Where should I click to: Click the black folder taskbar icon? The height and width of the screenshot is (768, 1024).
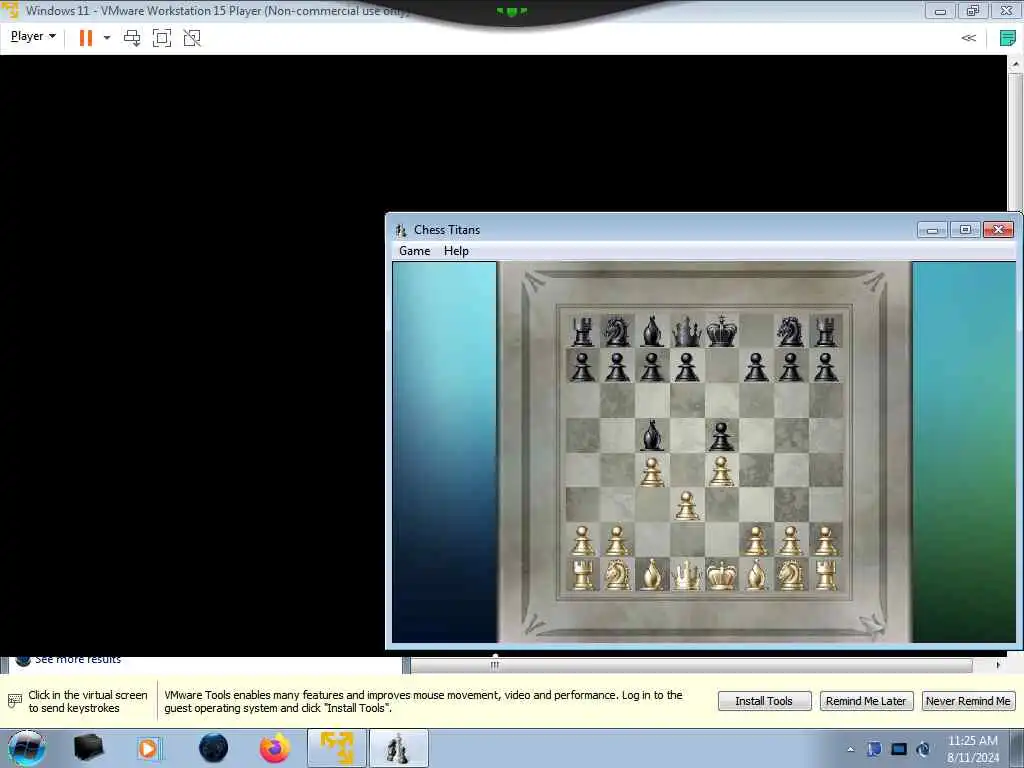pos(89,748)
